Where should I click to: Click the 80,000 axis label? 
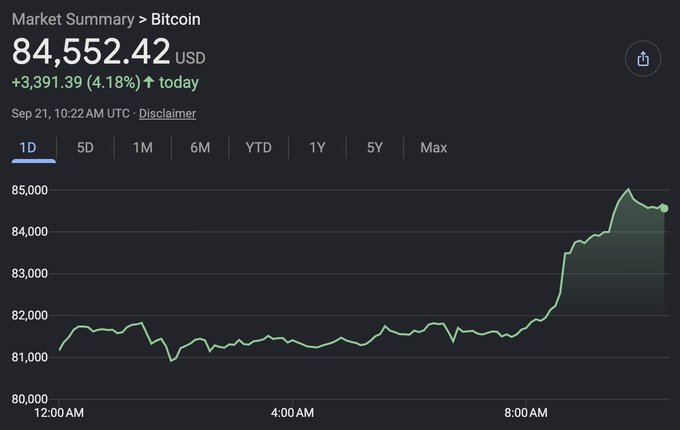click(x=29, y=399)
